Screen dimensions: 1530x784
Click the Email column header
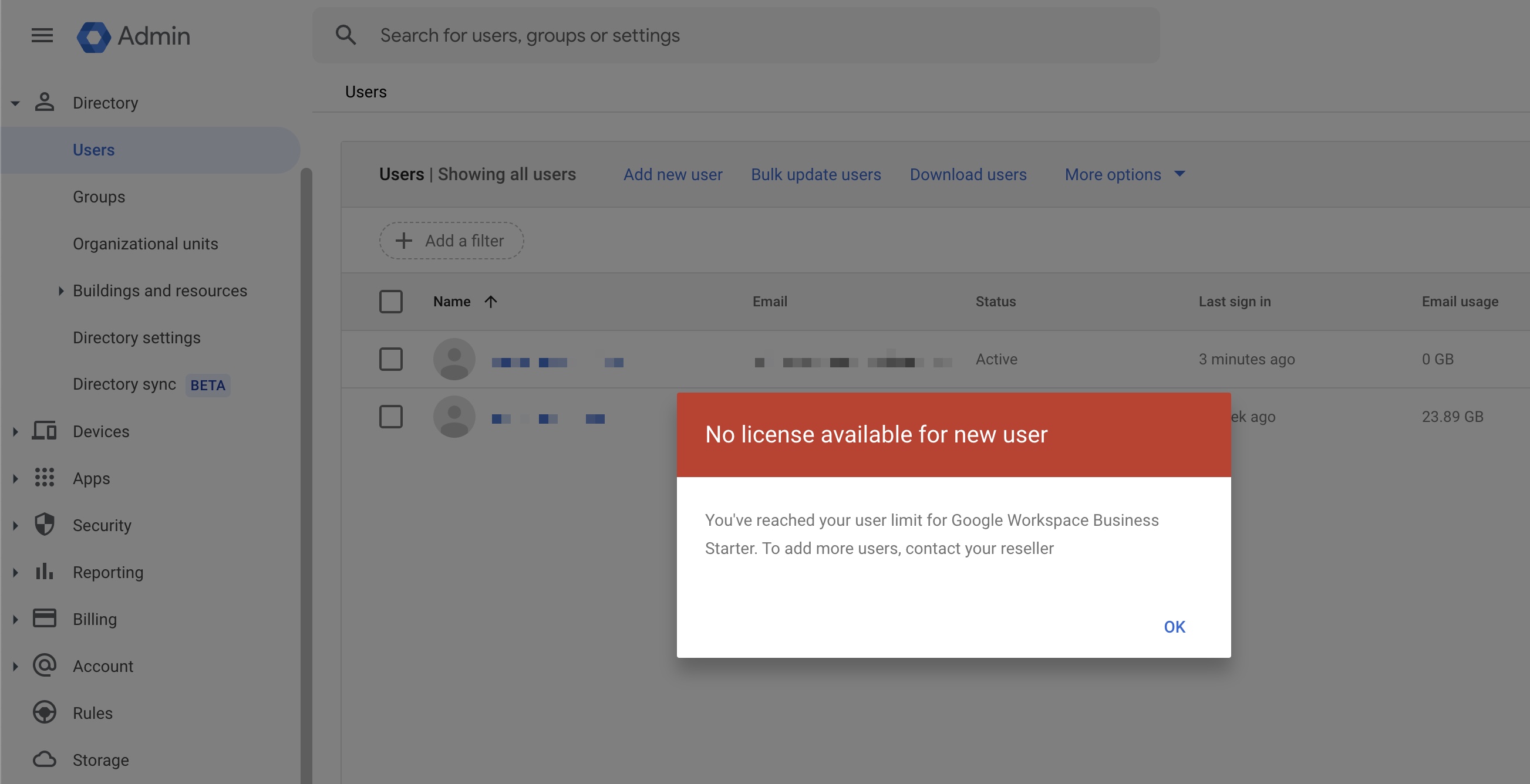(x=770, y=302)
